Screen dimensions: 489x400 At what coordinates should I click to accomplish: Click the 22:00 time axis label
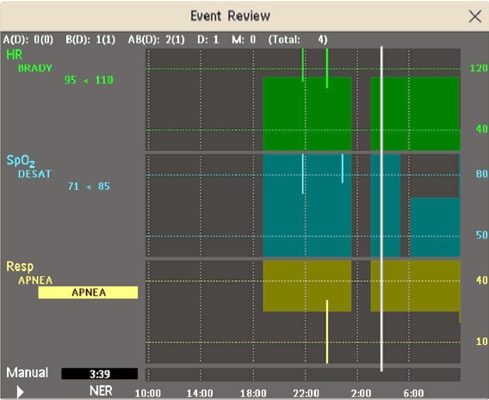click(x=306, y=393)
